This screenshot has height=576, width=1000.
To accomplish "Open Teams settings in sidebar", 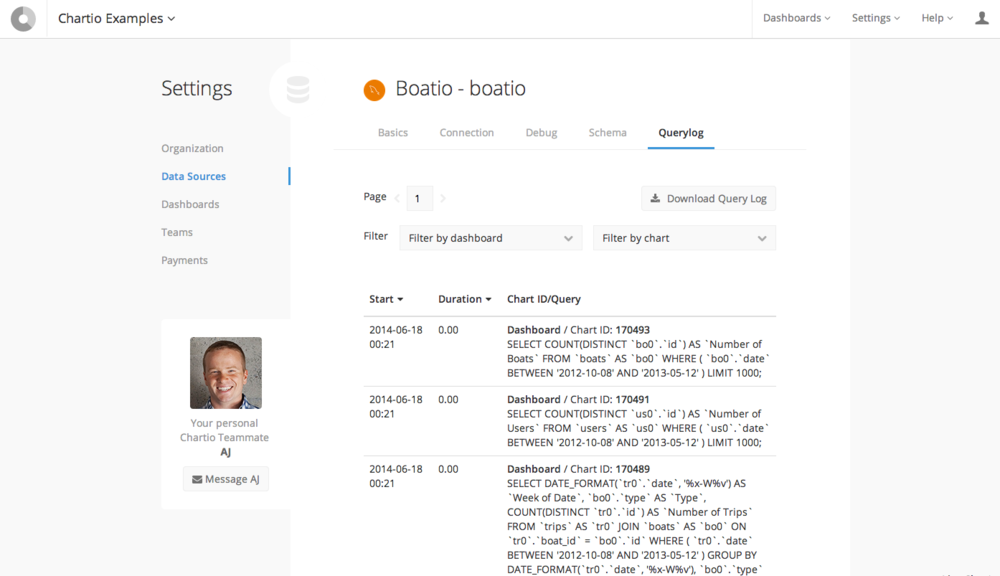I will click(177, 232).
